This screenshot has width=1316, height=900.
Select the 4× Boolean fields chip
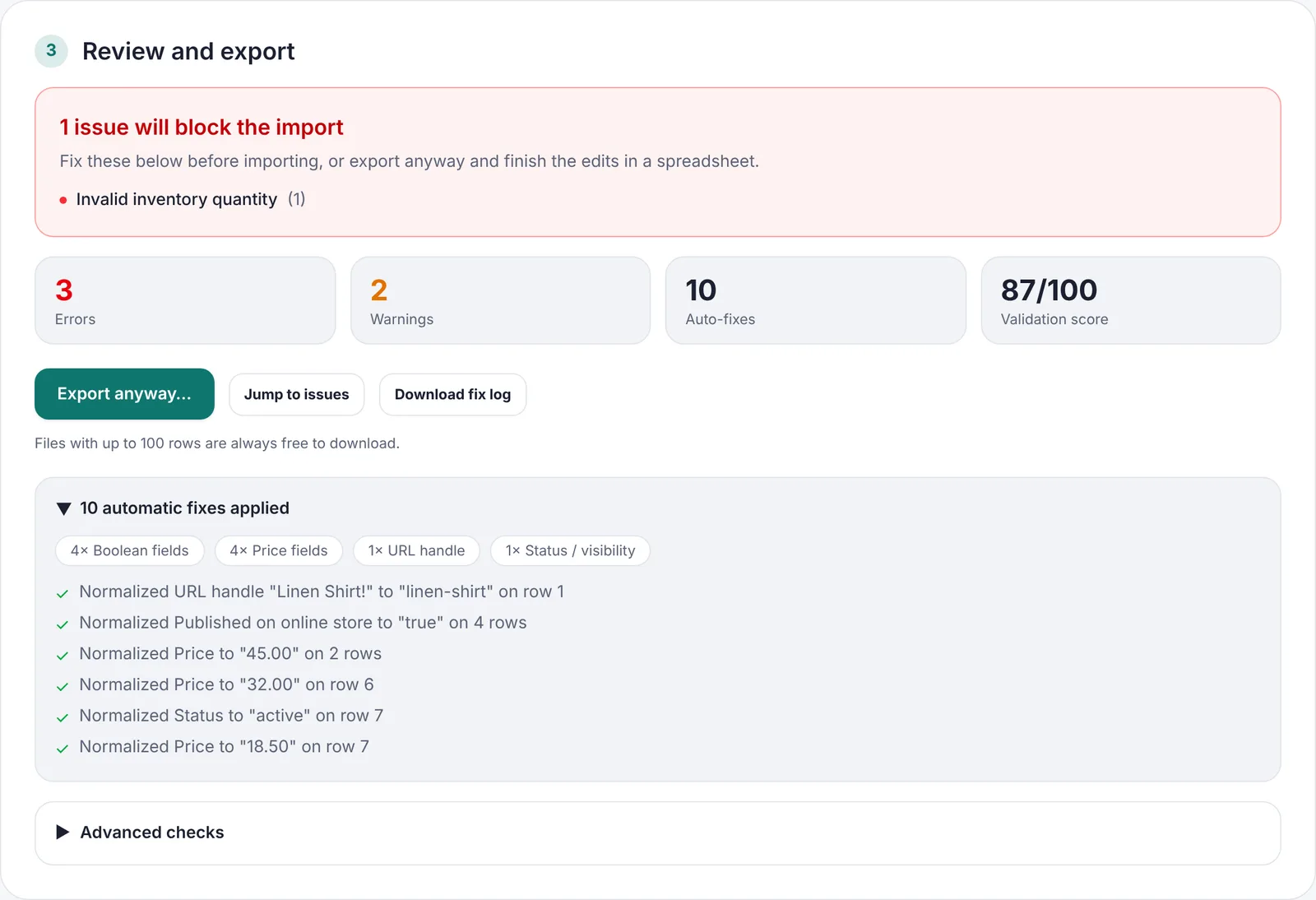click(x=130, y=551)
